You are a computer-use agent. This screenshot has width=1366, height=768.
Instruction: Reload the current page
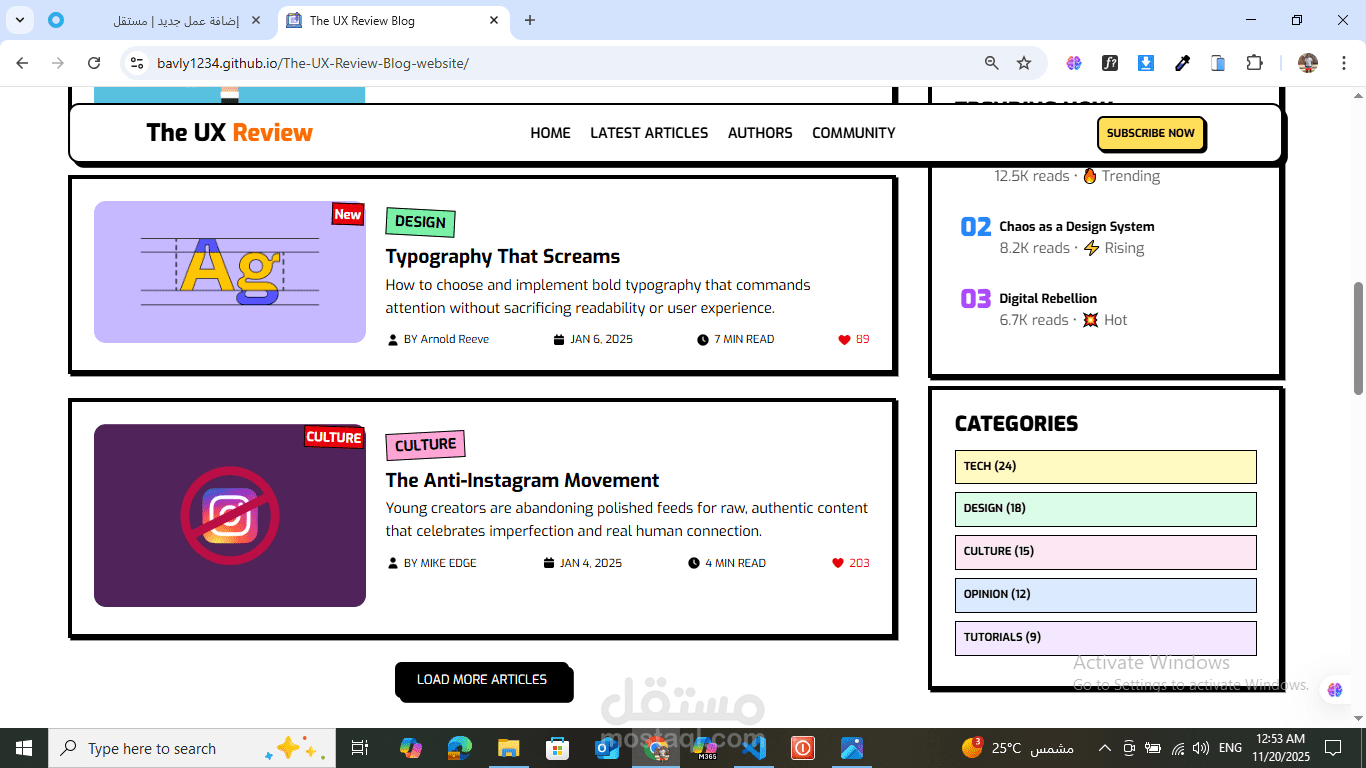pyautogui.click(x=94, y=63)
